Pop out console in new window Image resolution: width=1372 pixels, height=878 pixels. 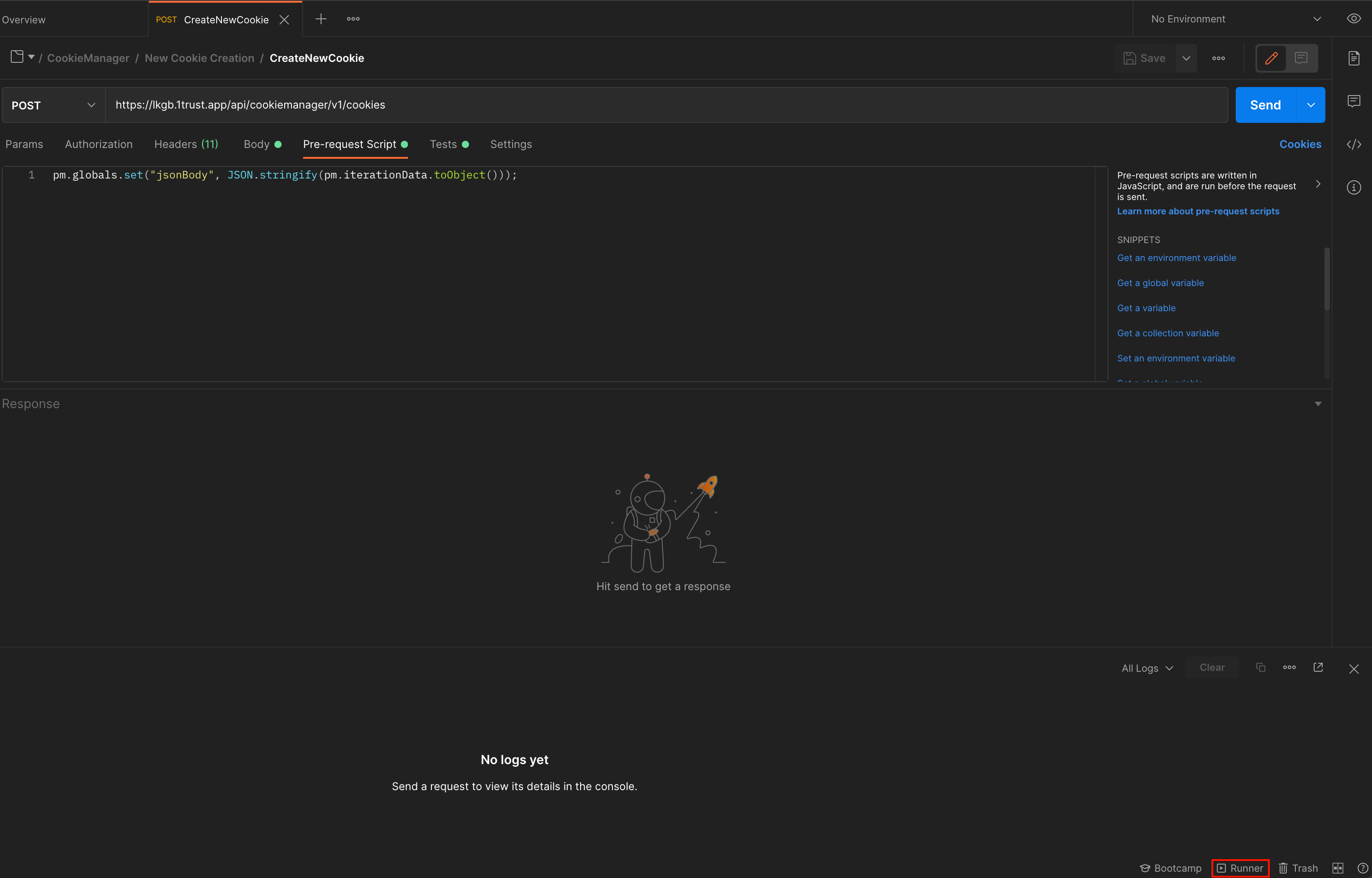click(x=1318, y=667)
